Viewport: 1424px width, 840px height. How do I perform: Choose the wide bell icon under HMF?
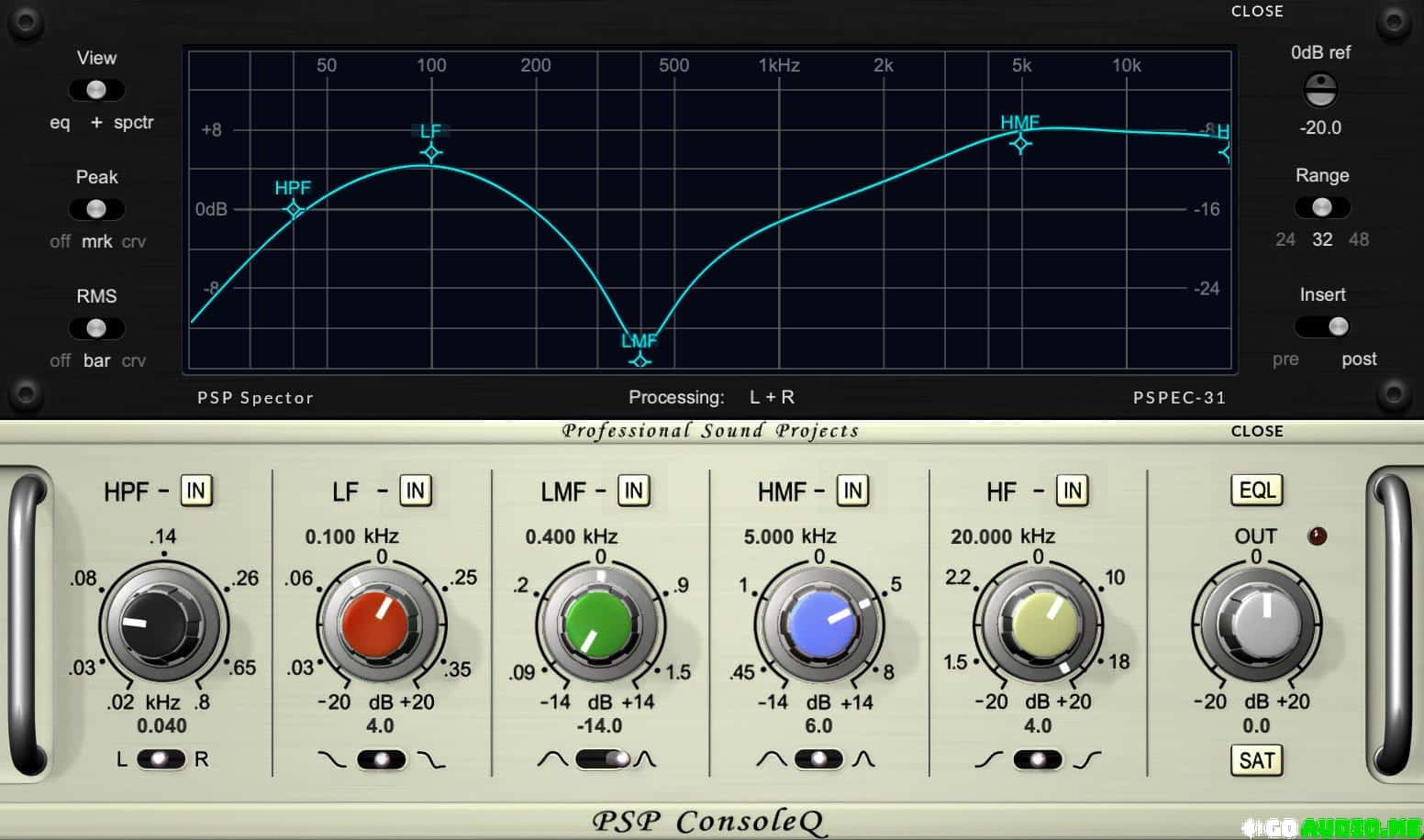[x=771, y=759]
